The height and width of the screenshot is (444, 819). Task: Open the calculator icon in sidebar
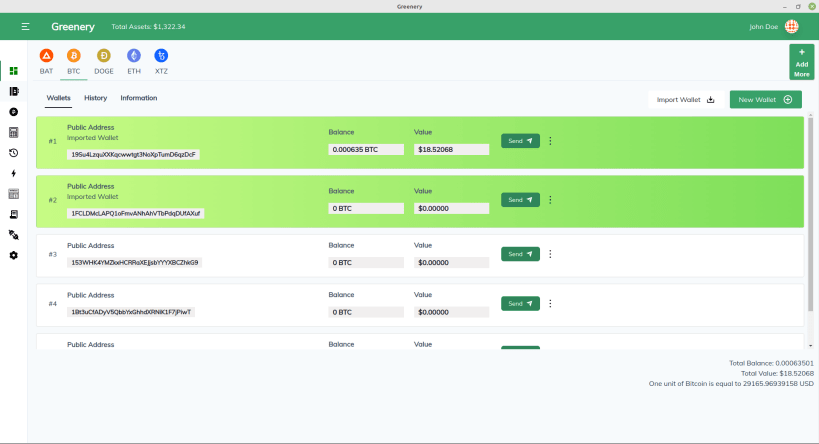coord(14,133)
